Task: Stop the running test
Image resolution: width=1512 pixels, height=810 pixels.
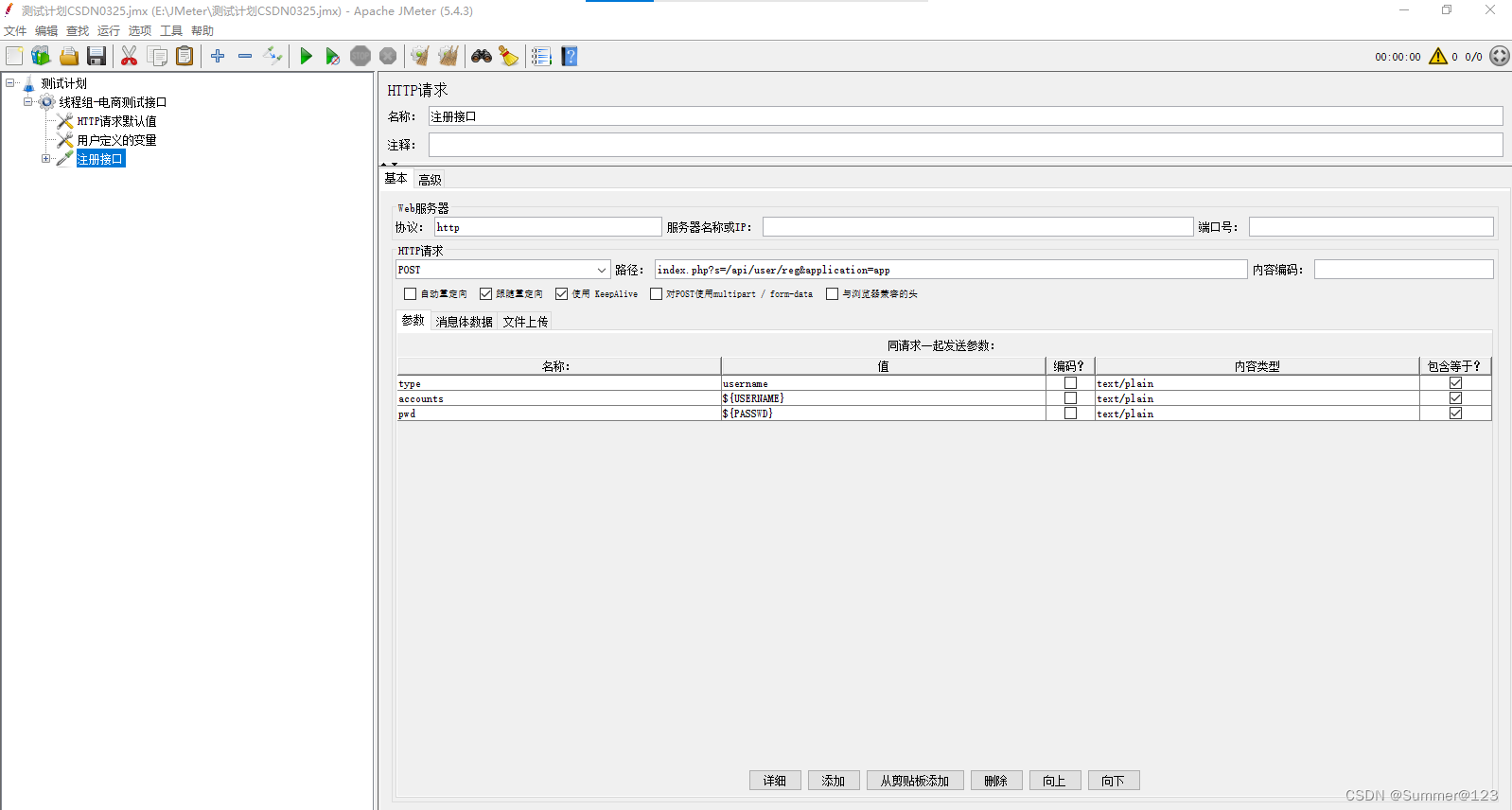Action: pos(360,57)
